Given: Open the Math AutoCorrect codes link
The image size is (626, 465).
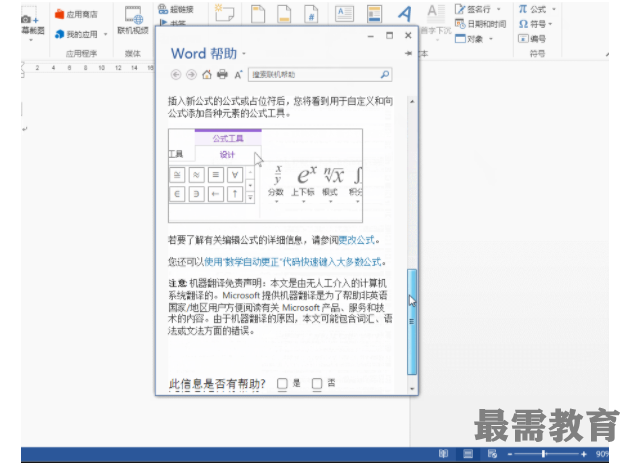Looking at the screenshot, I should 293,262.
